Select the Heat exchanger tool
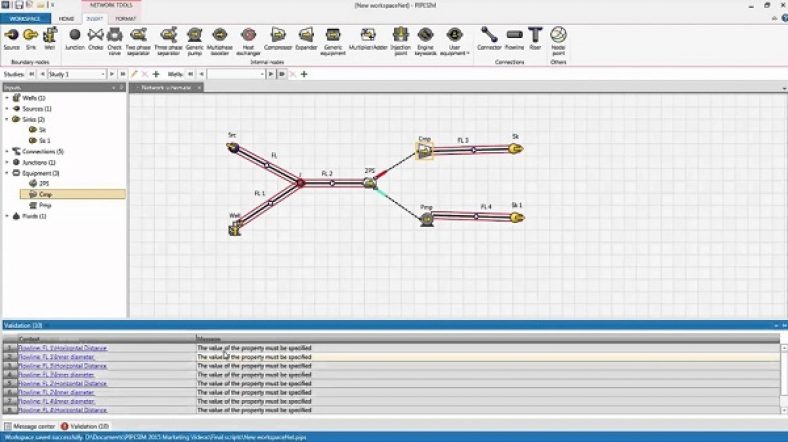The height and width of the screenshot is (442, 788). pyautogui.click(x=248, y=41)
